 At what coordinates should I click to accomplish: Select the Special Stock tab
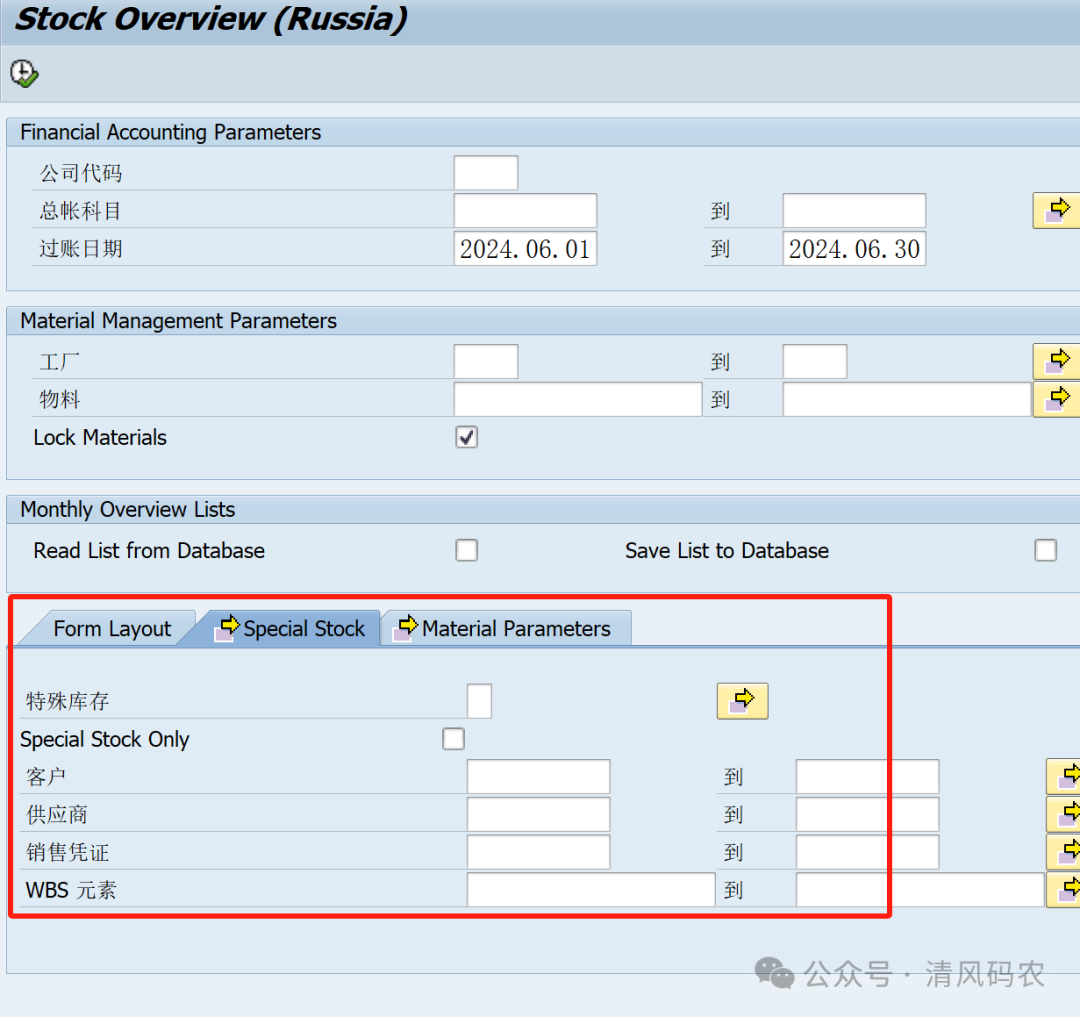tap(293, 629)
